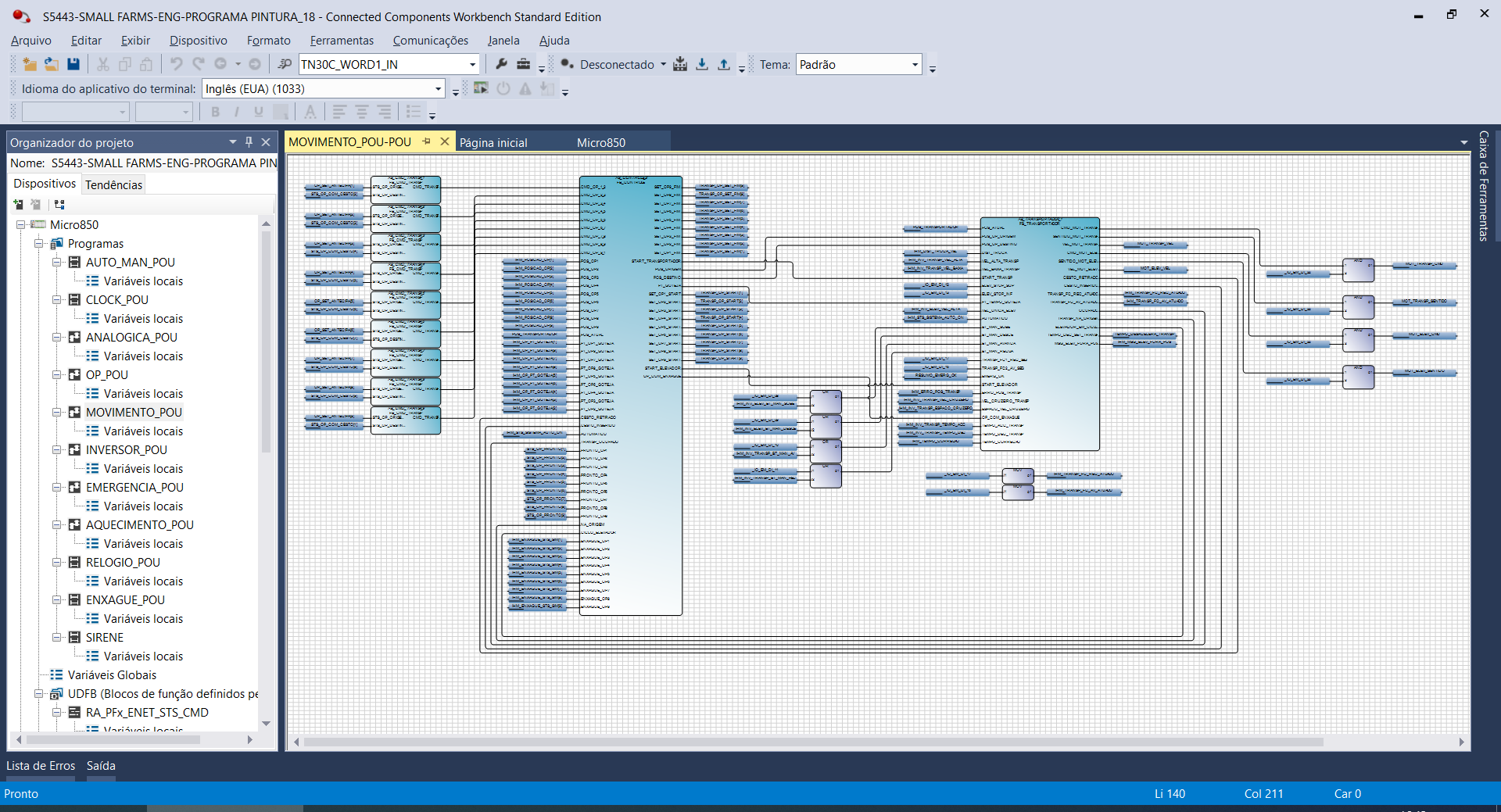Select the RA_PFx_ENET_STS_CMD function block
The width and height of the screenshot is (1501, 812).
pos(147,713)
